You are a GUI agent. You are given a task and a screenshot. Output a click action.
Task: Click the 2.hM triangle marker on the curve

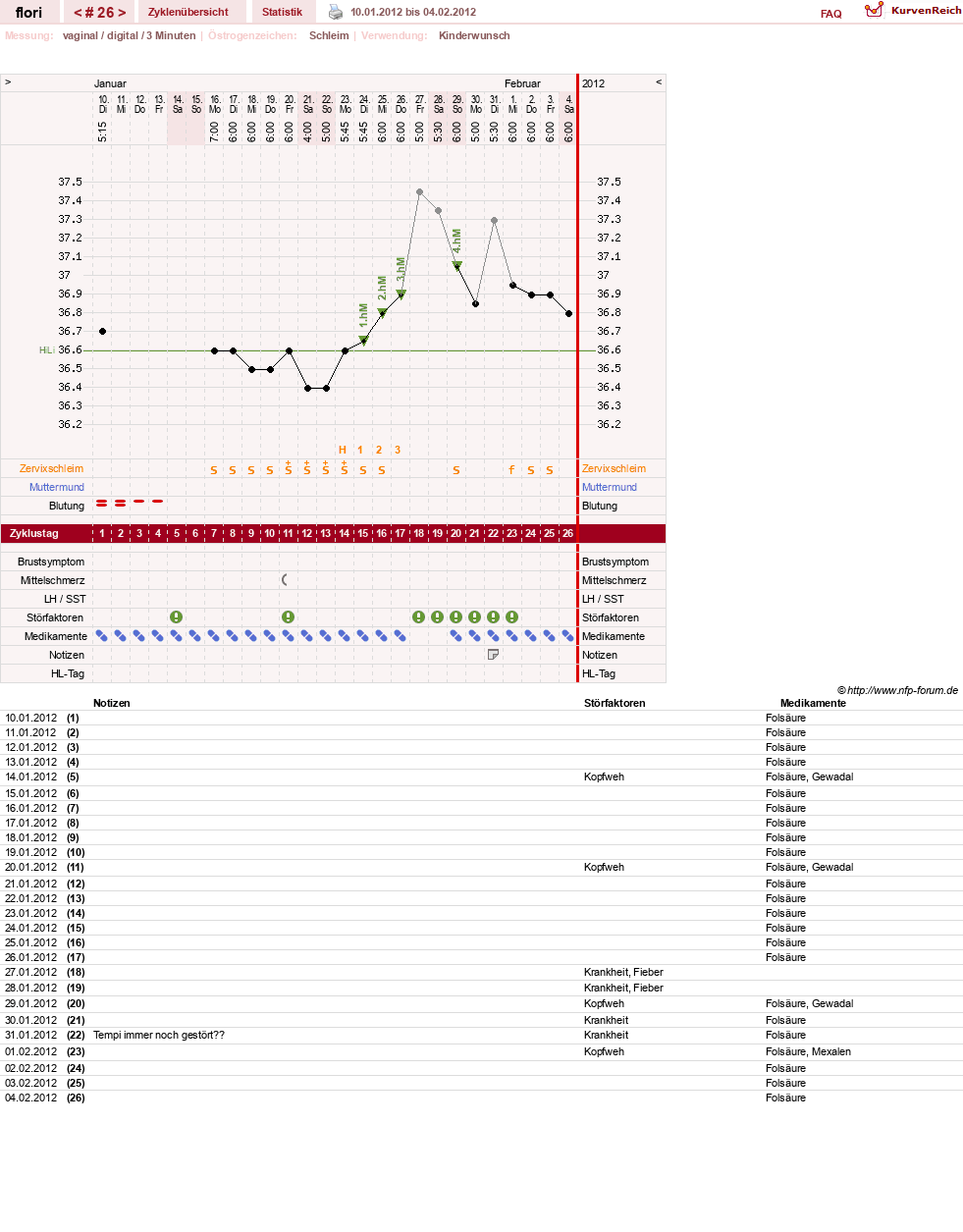point(383,313)
